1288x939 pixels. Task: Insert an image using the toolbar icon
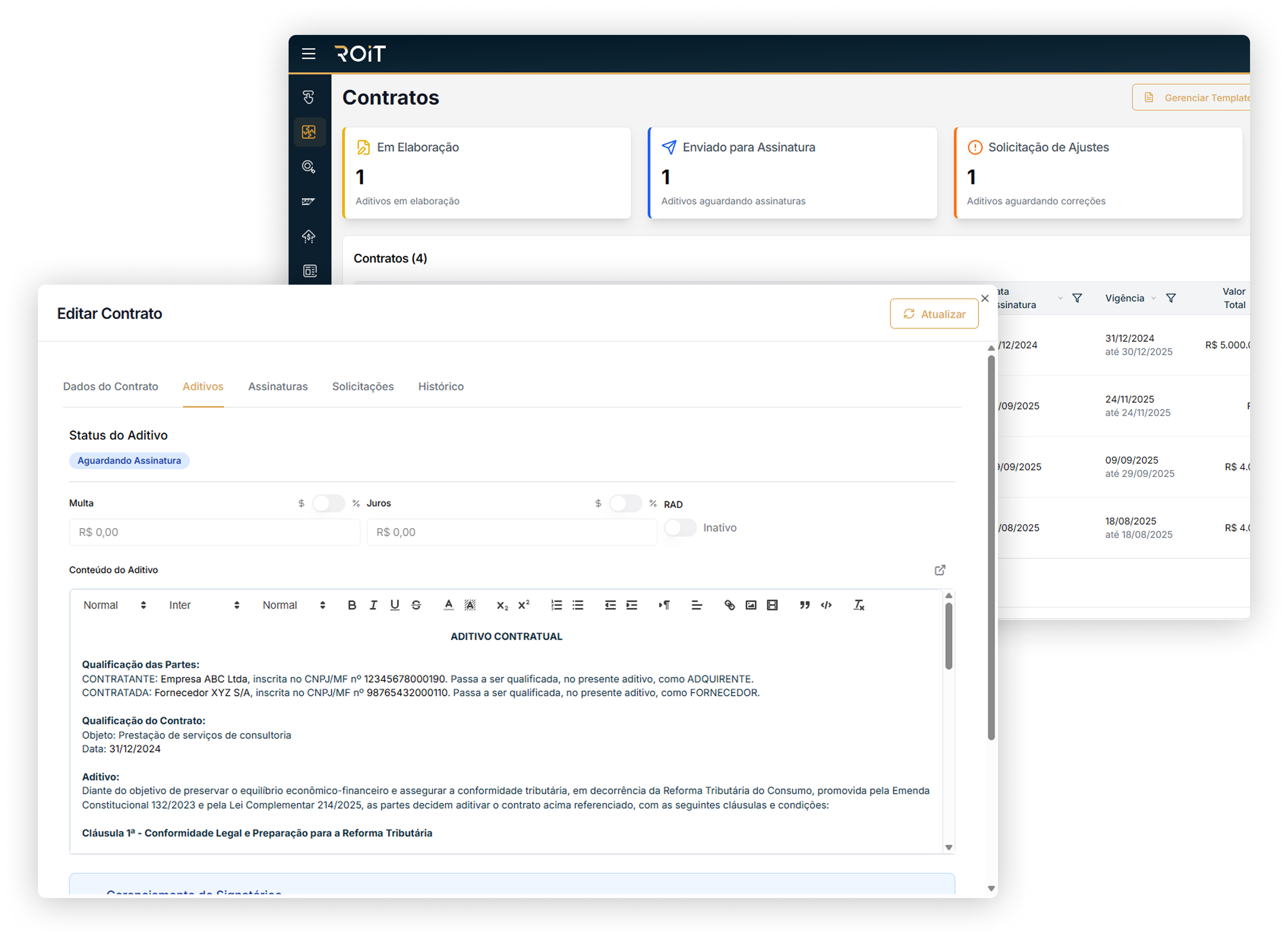point(751,605)
